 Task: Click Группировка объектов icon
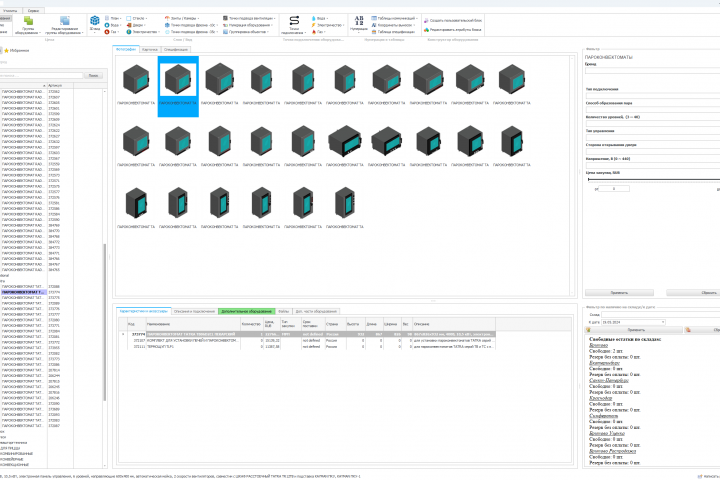click(225, 32)
